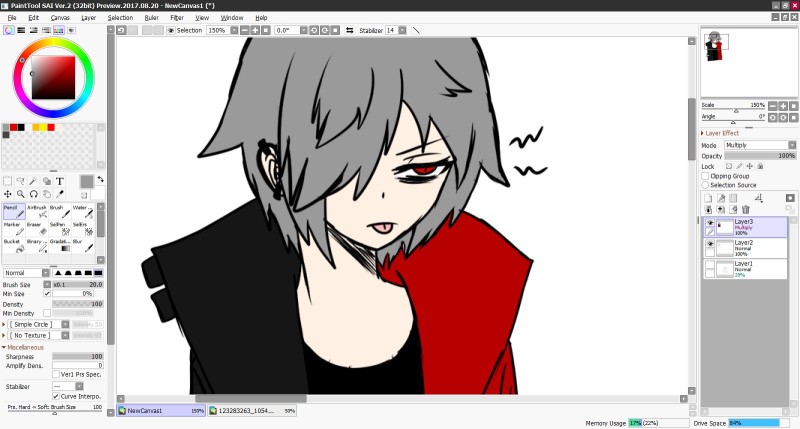Click the Undo button in toolbar
Viewport: 800px width, 429px height.
click(121, 31)
